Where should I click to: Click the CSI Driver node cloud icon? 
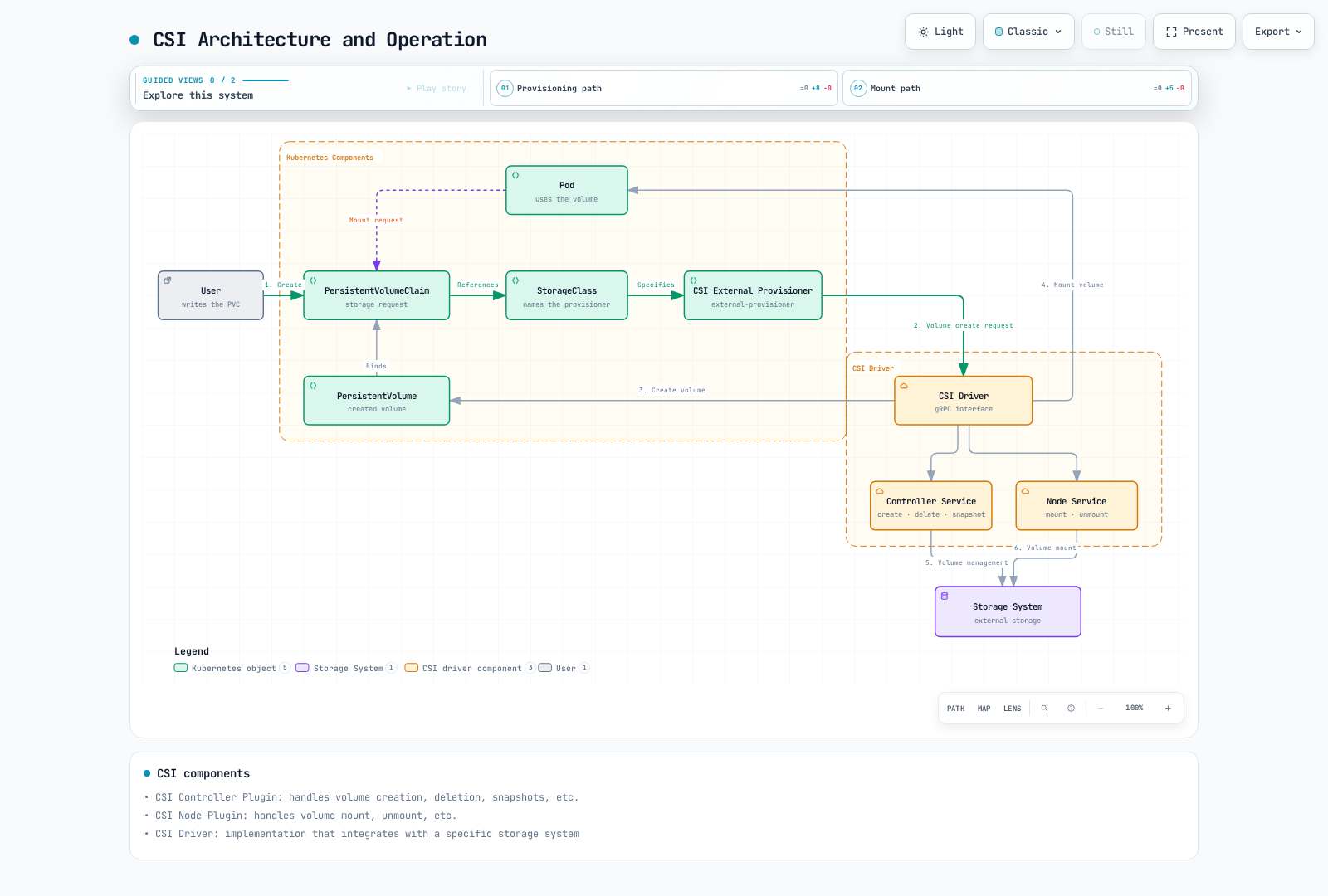point(904,386)
